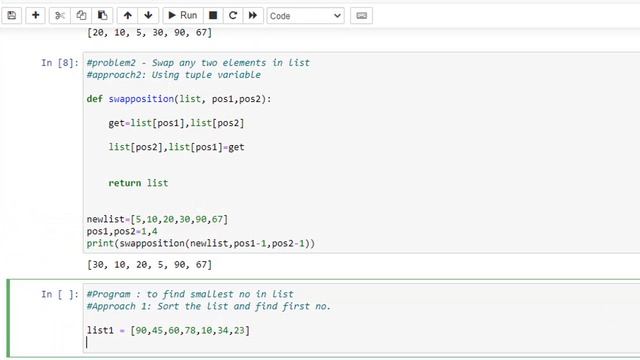
Task: Click the '#Program : to find smallest no' comment
Action: click(190, 294)
